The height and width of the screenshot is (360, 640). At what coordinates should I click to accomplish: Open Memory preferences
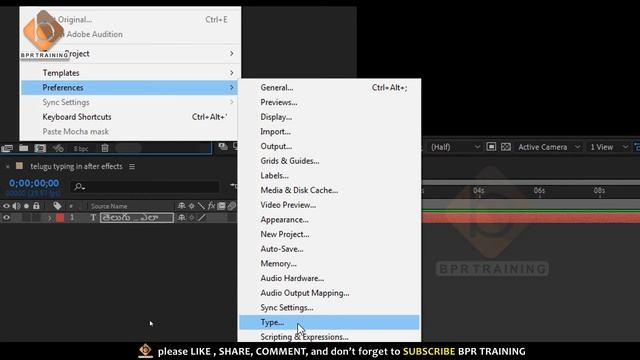[329, 264]
